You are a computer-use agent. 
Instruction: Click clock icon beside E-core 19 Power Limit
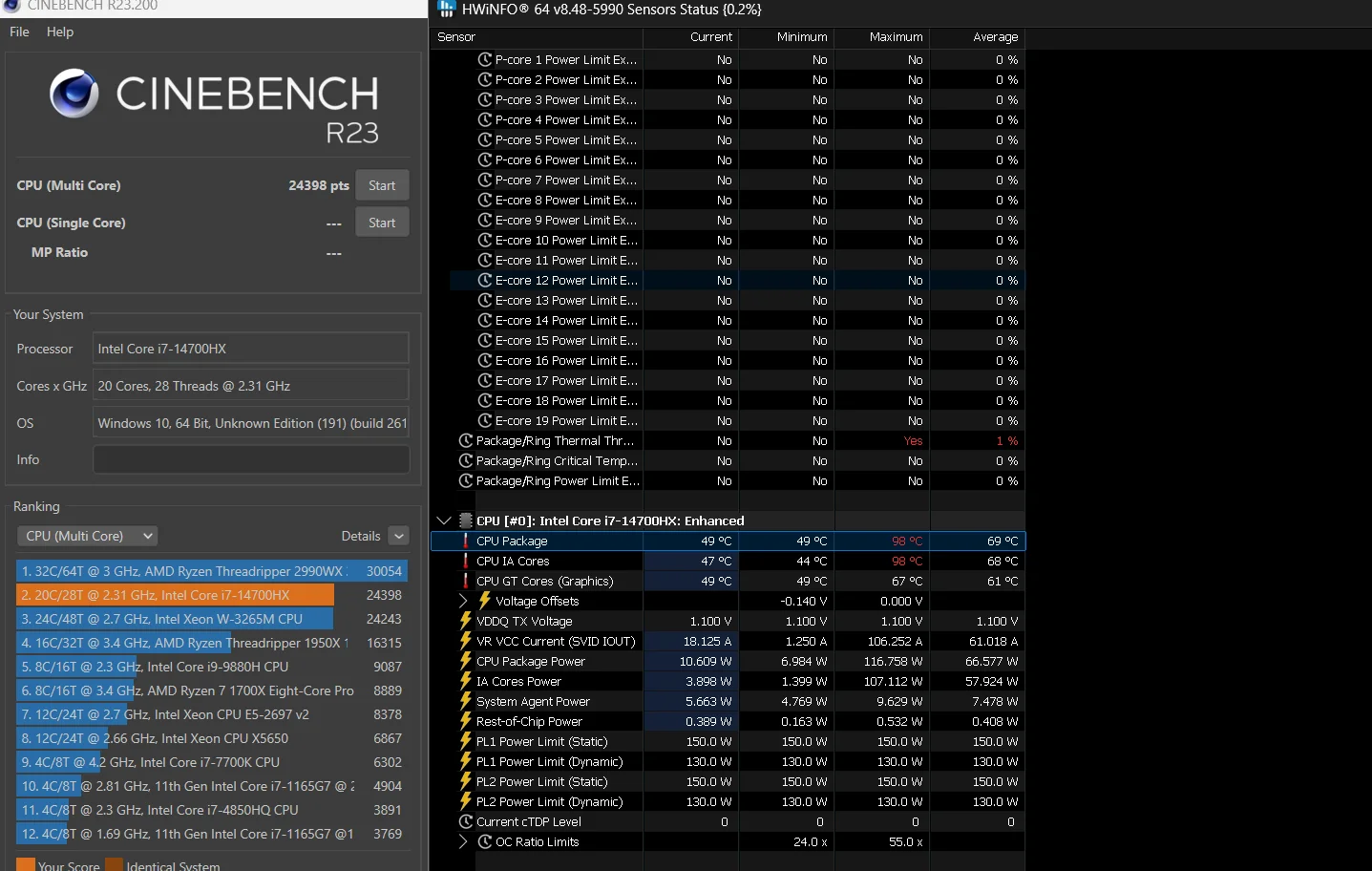(485, 420)
